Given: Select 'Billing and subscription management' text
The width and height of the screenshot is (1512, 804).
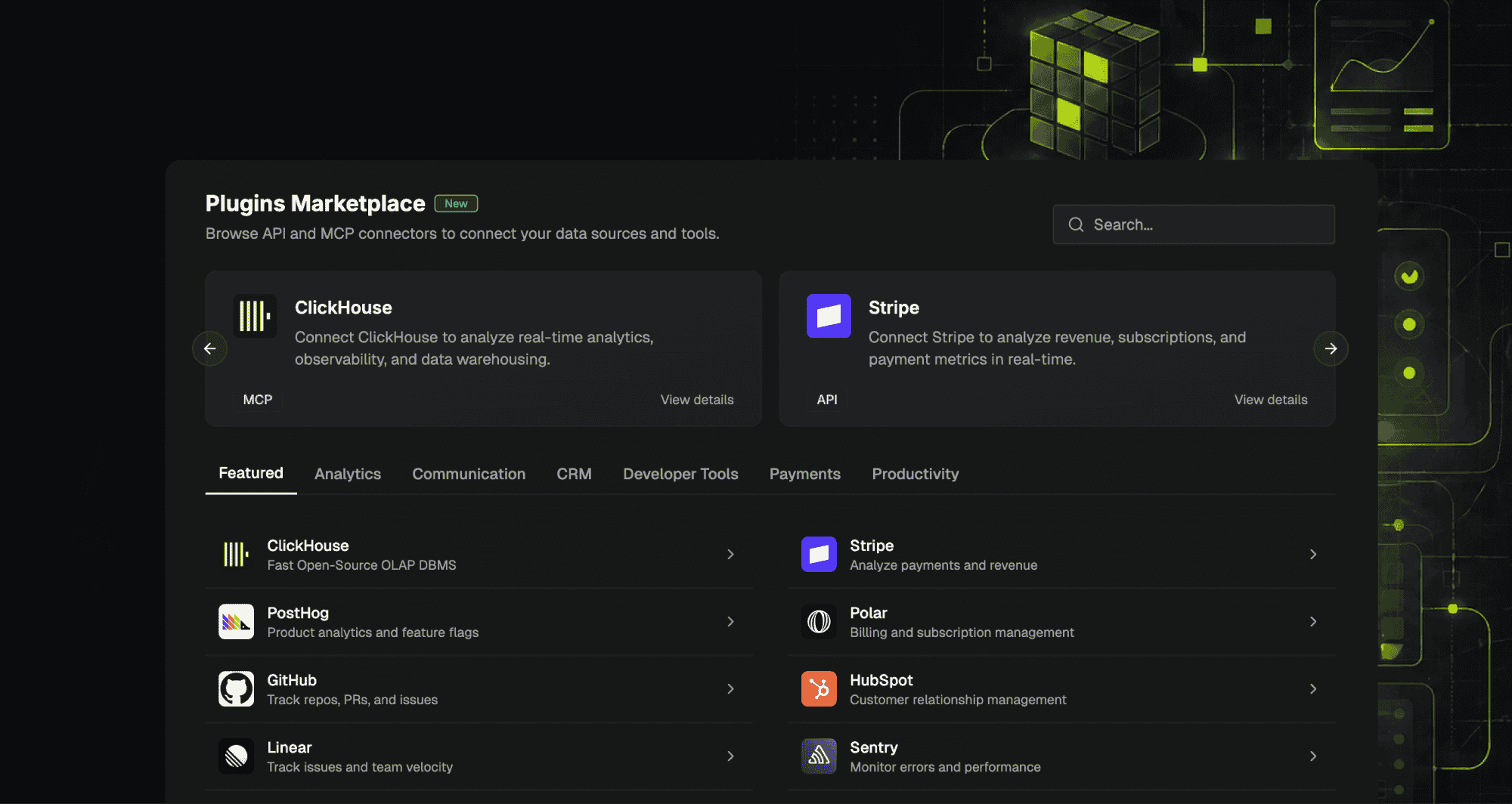Looking at the screenshot, I should [x=962, y=632].
